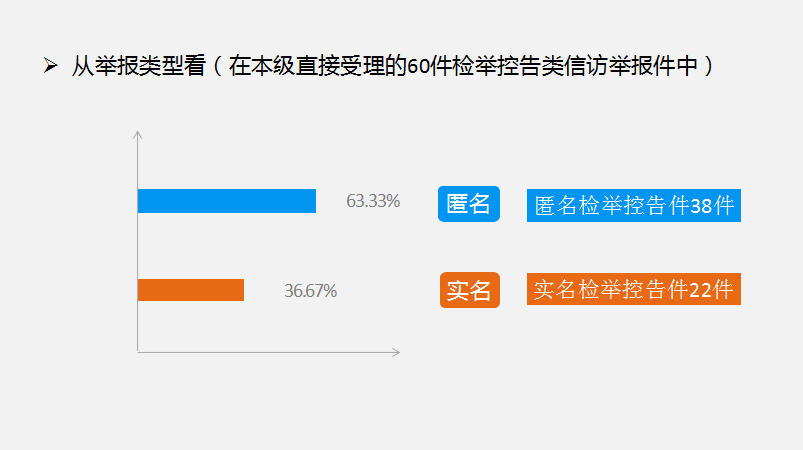Click the blue 匿名检举控告件38件 text box
Image resolution: width=803 pixels, height=450 pixels.
pyautogui.click(x=633, y=205)
